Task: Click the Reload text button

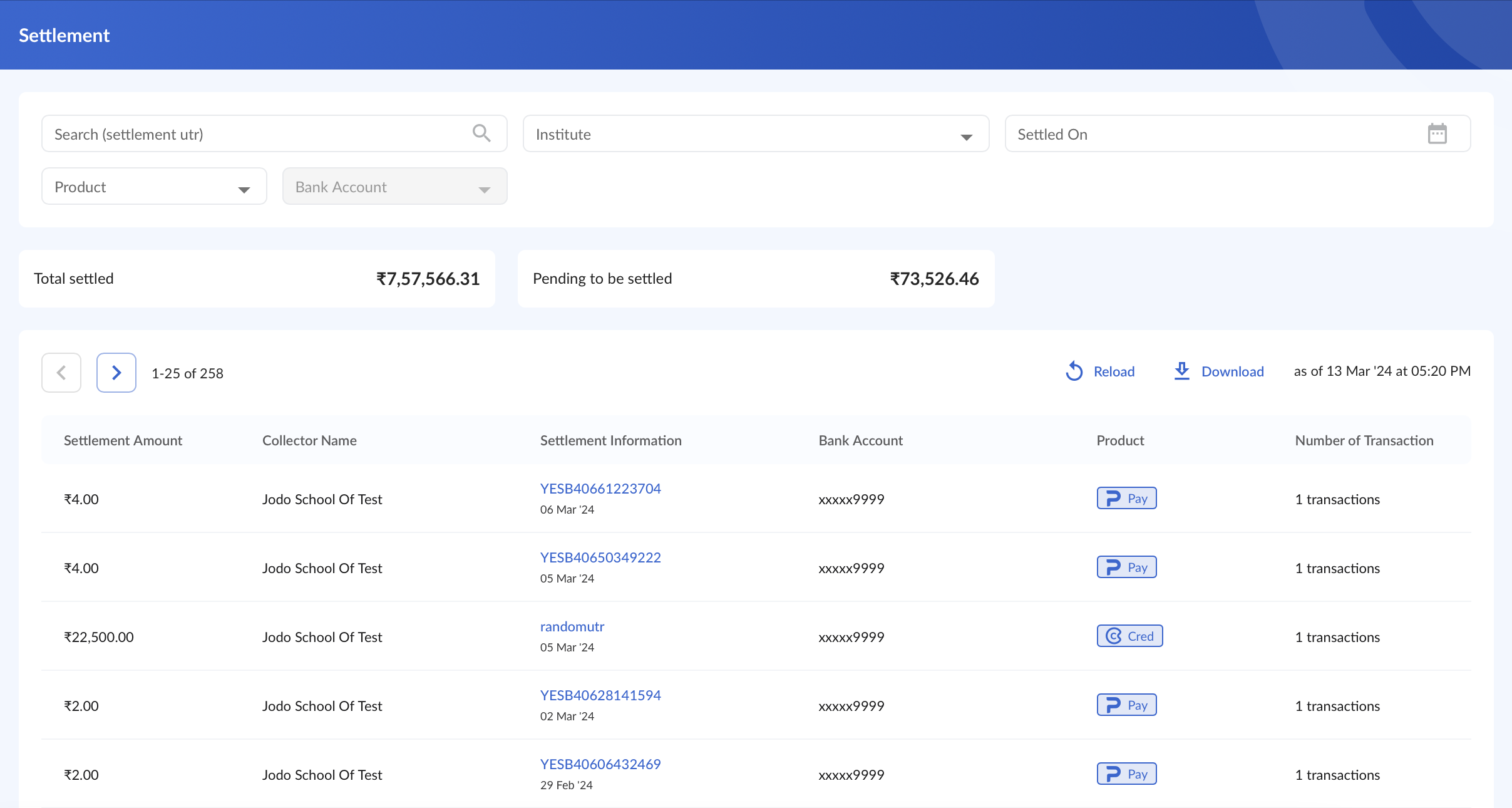Action: click(1114, 371)
